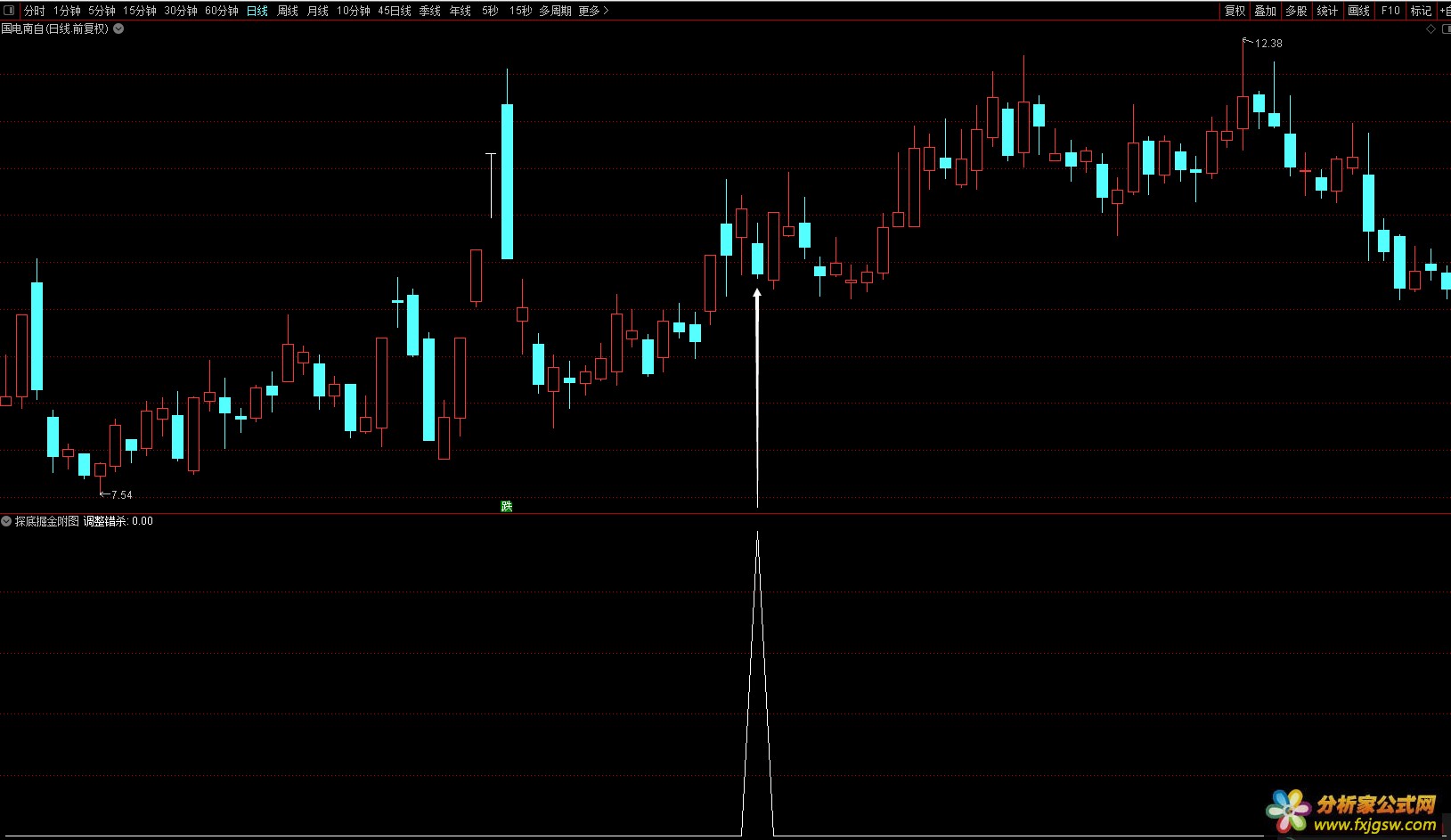
Task: Open the 多股 multi-stock view
Action: coord(1296,11)
